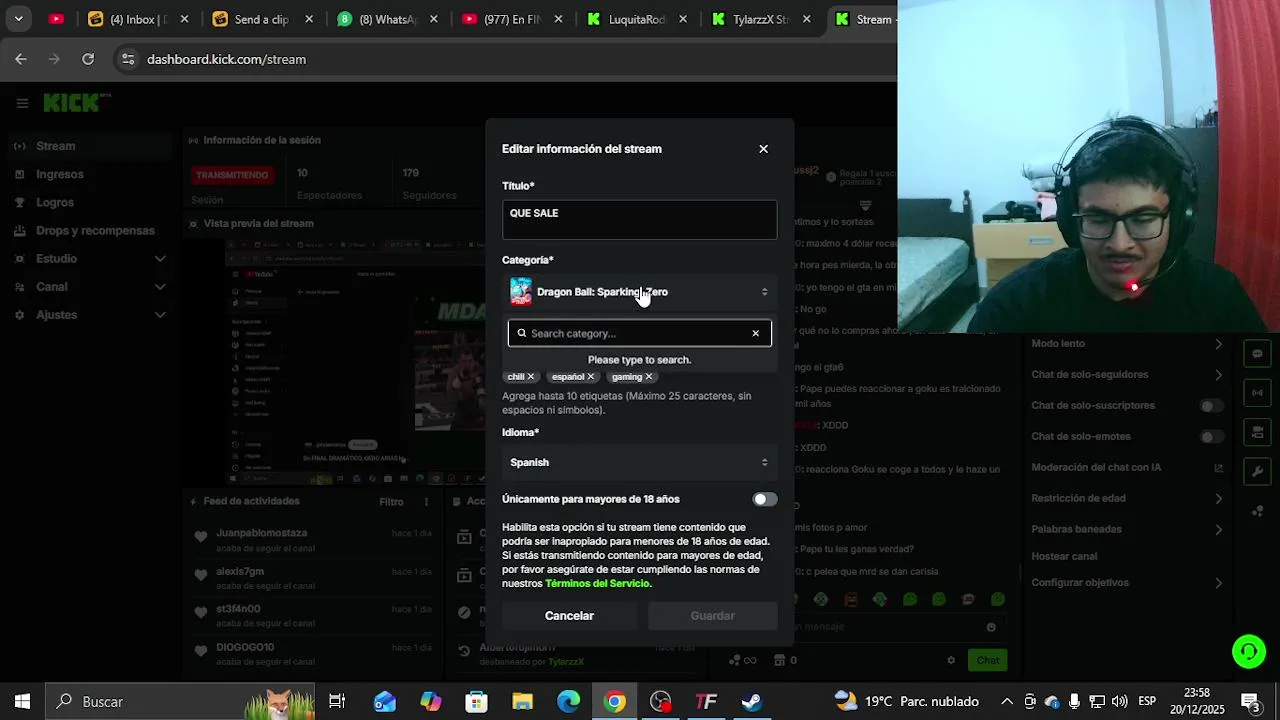Image resolution: width=1280 pixels, height=720 pixels.
Task: Click the Windows Buscar search box
Action: pyautogui.click(x=182, y=702)
